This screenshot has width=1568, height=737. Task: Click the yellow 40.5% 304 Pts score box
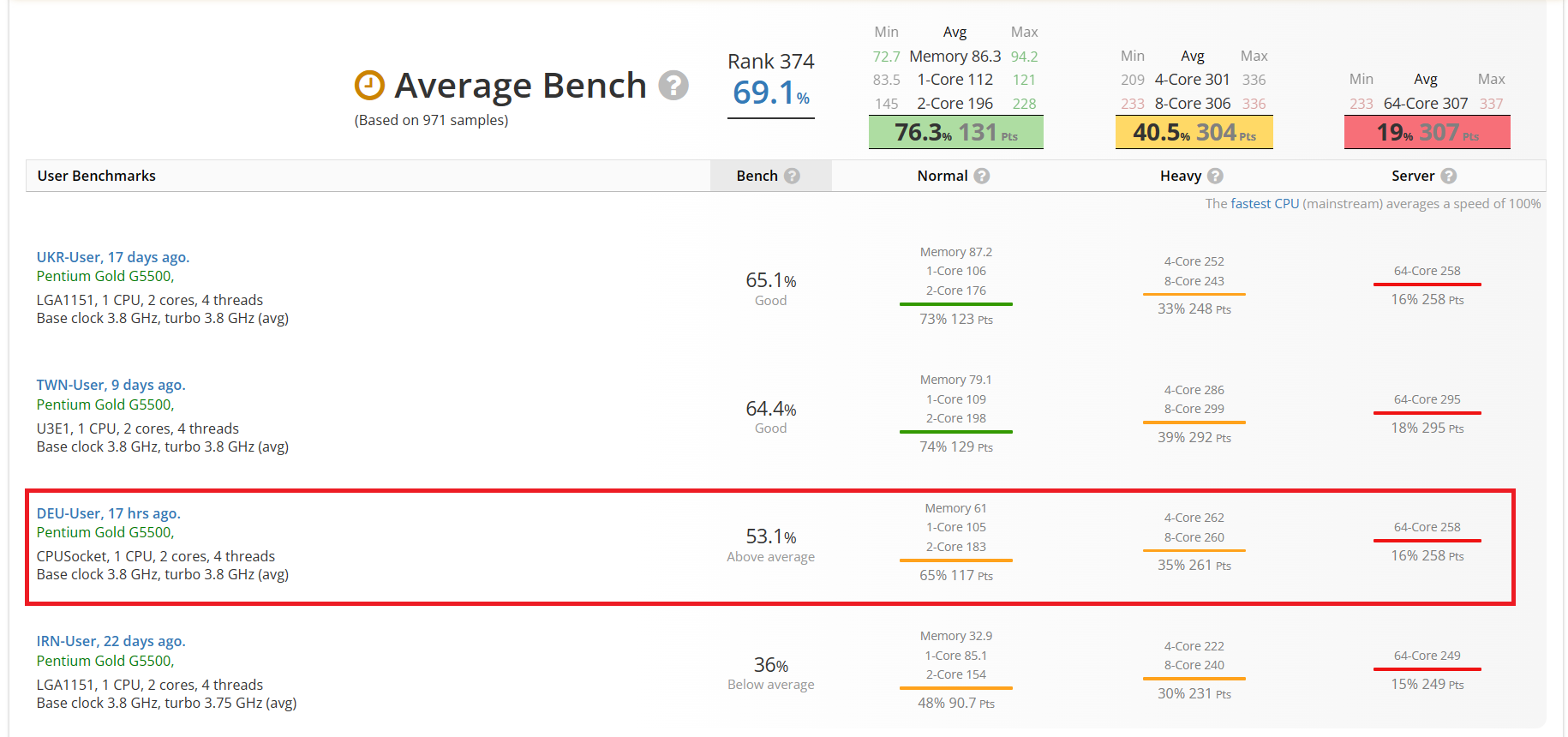point(1194,133)
